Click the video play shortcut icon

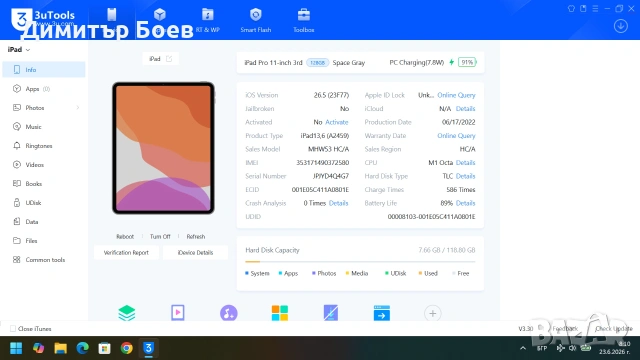[178, 313]
